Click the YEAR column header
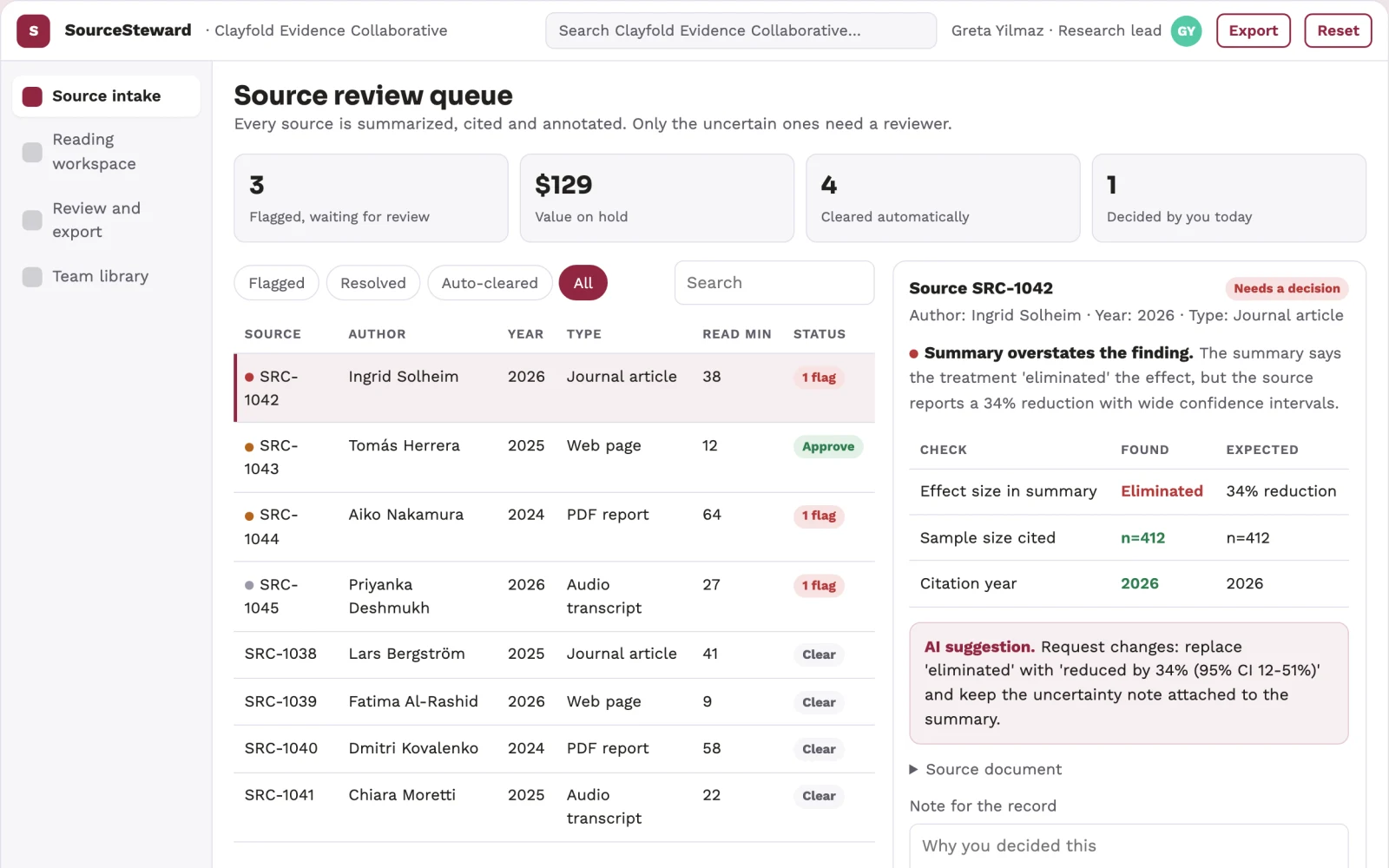 525,334
